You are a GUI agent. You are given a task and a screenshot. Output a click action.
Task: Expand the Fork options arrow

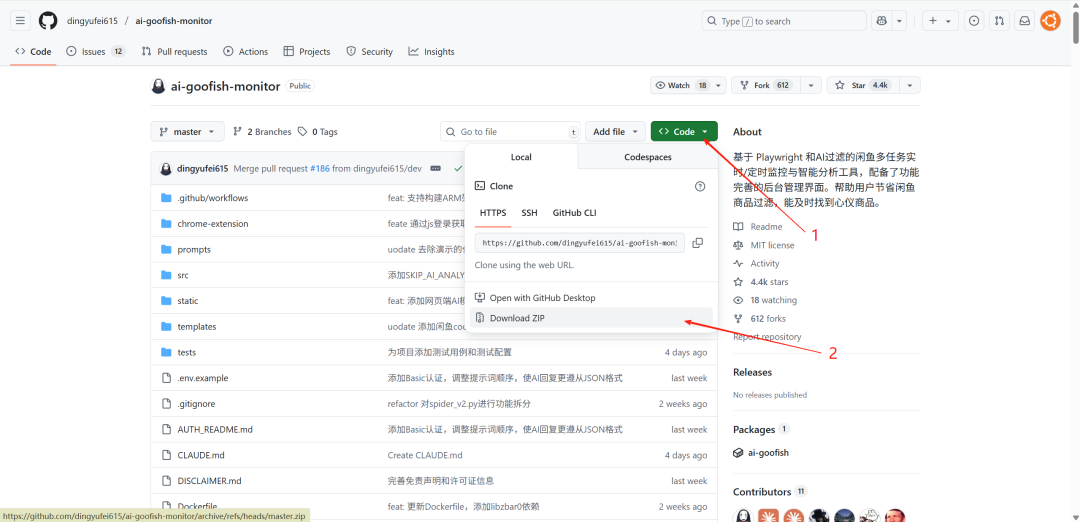(x=812, y=85)
